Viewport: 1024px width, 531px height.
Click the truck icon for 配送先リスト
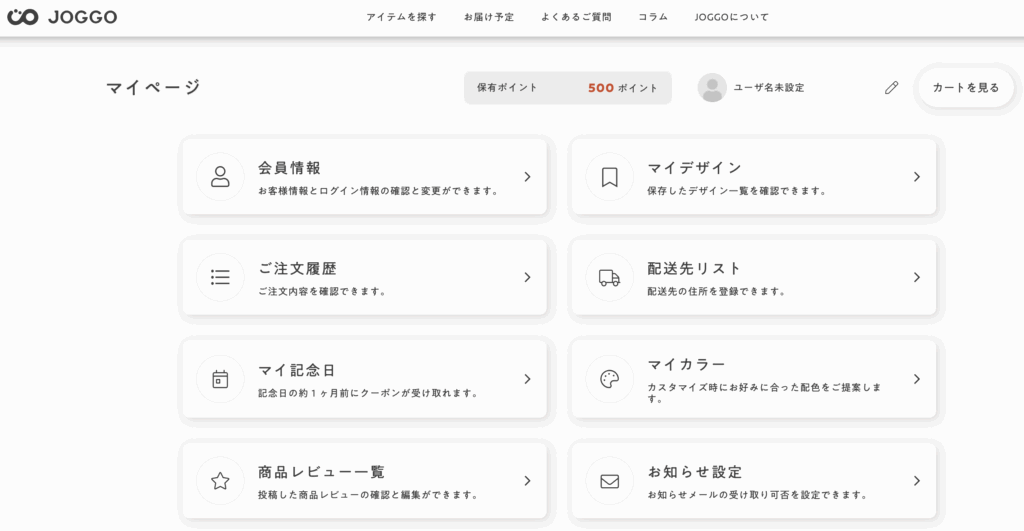(609, 277)
